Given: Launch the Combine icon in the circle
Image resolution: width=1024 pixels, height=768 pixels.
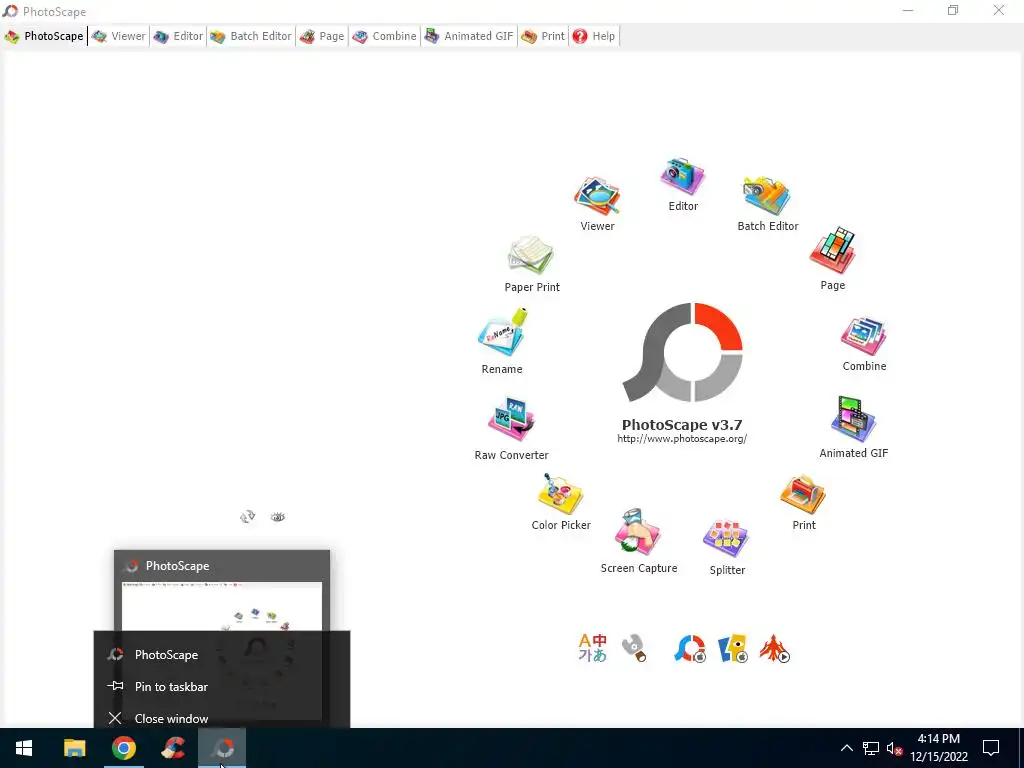Looking at the screenshot, I should point(863,336).
